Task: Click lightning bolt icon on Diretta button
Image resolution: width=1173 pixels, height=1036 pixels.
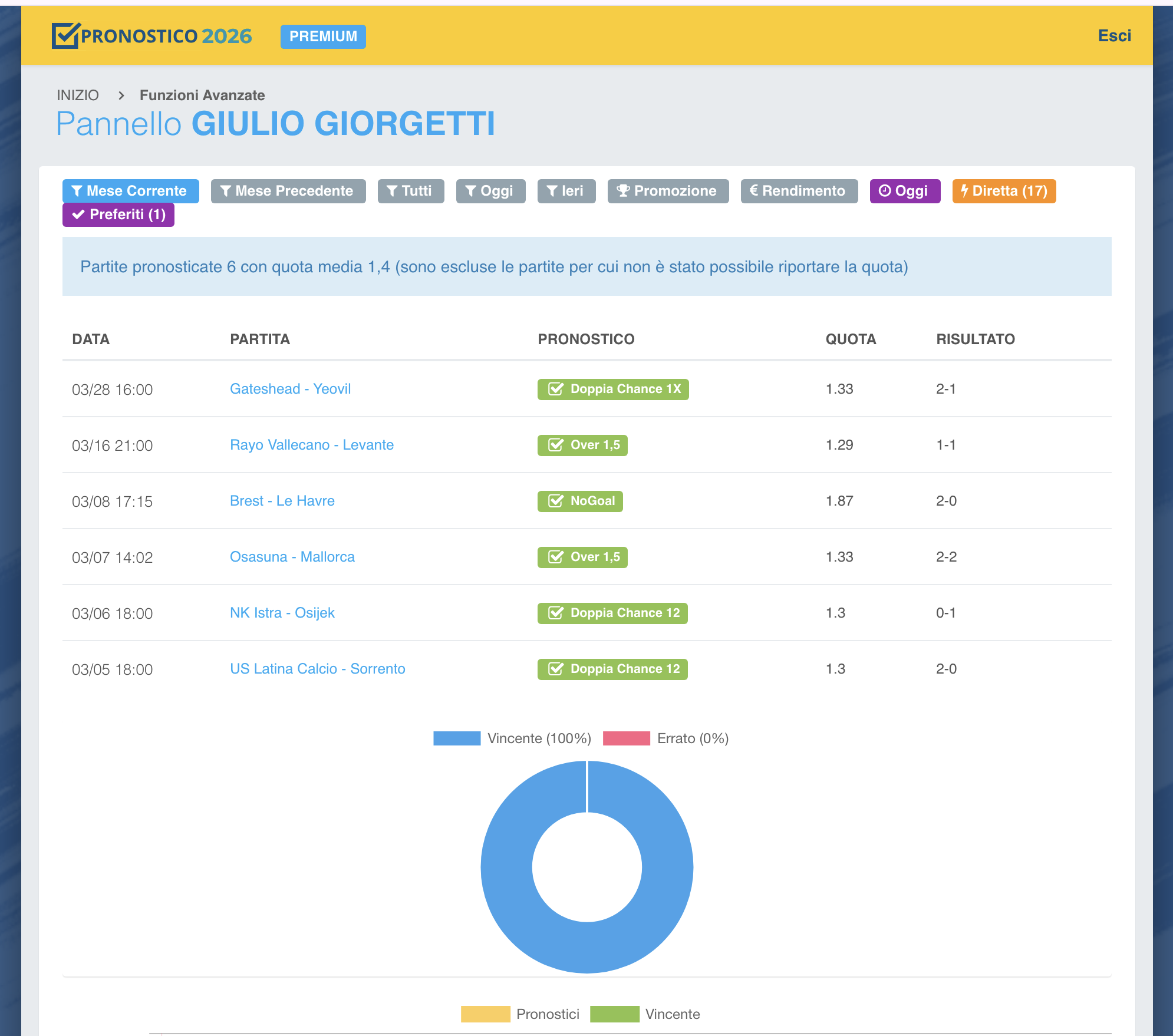Action: [964, 190]
